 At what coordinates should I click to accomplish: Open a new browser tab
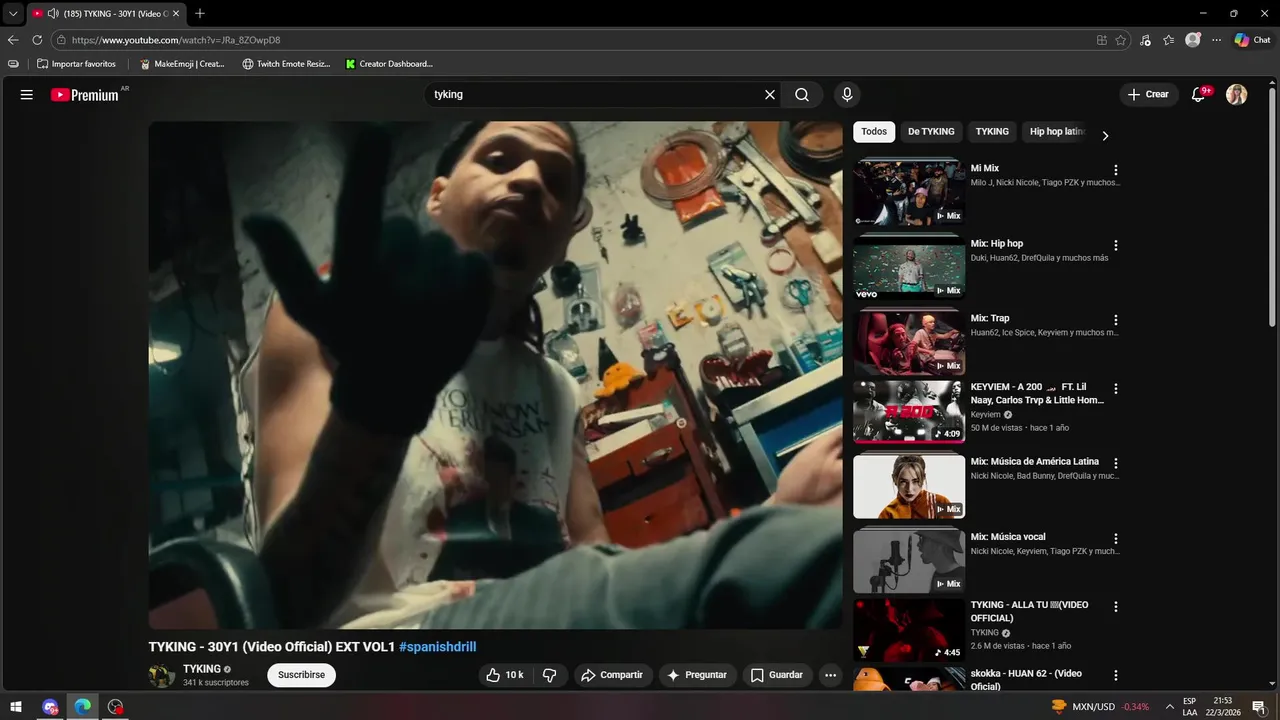(200, 13)
